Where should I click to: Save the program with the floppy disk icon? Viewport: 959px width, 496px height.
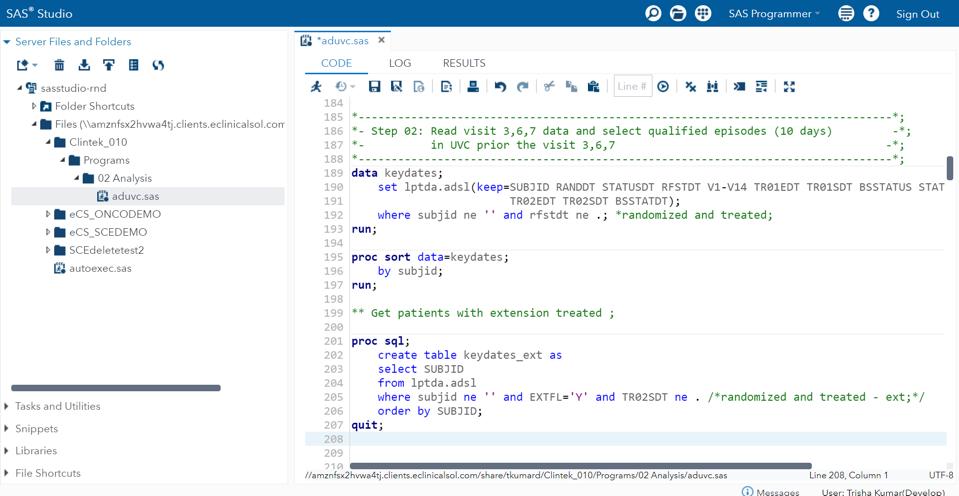374,86
